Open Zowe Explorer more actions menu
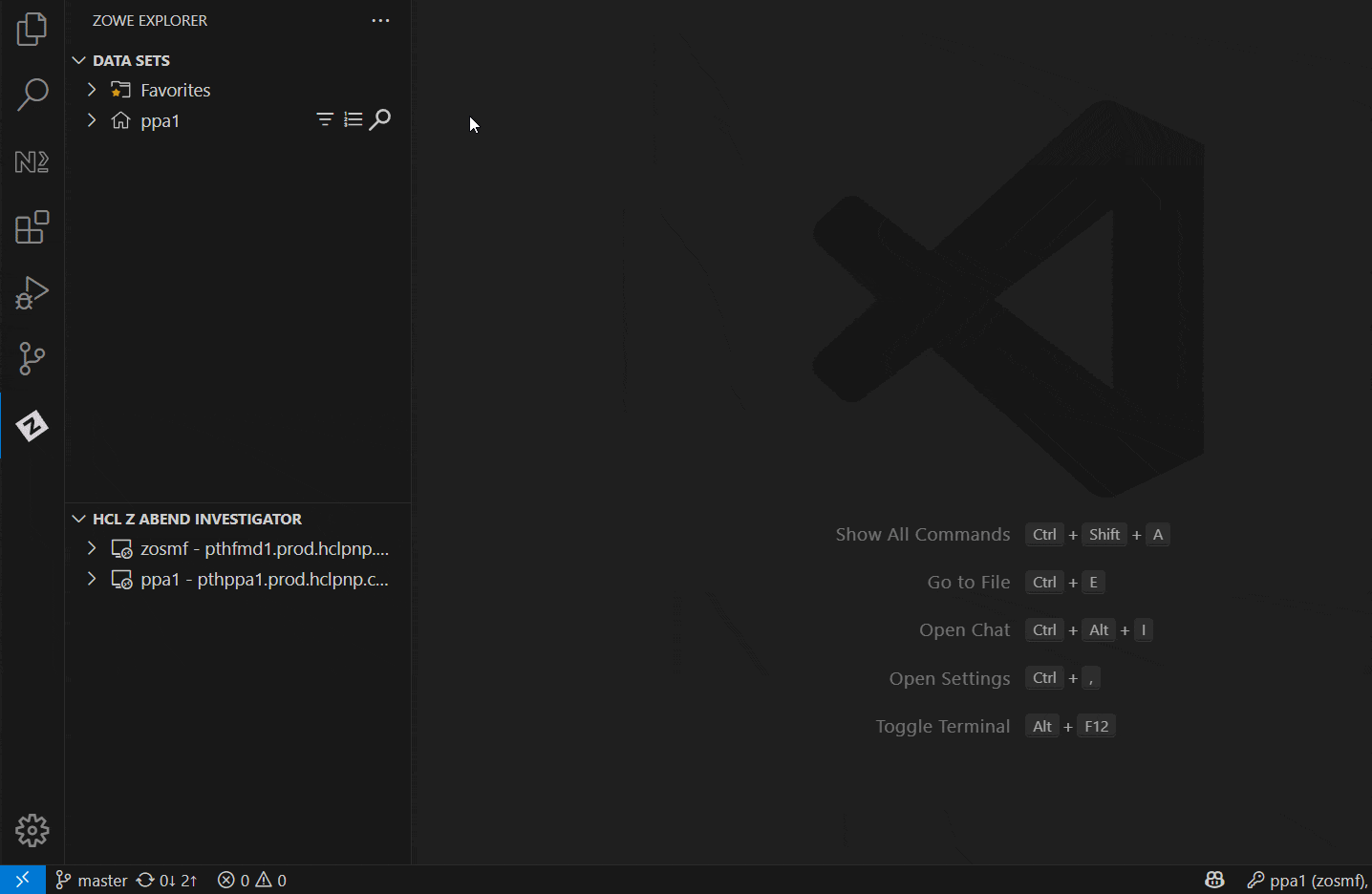Image resolution: width=1372 pixels, height=894 pixels. coord(381,21)
